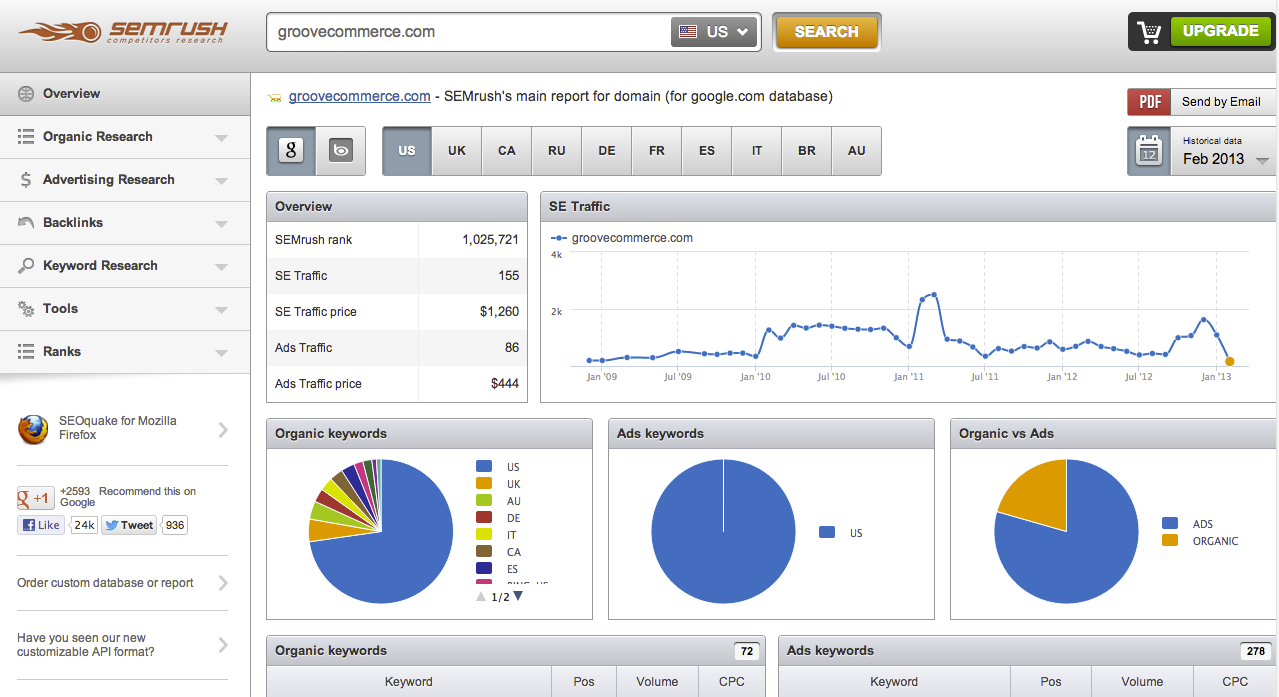The image size is (1279, 697).
Task: Select the DE country tab
Action: click(607, 151)
